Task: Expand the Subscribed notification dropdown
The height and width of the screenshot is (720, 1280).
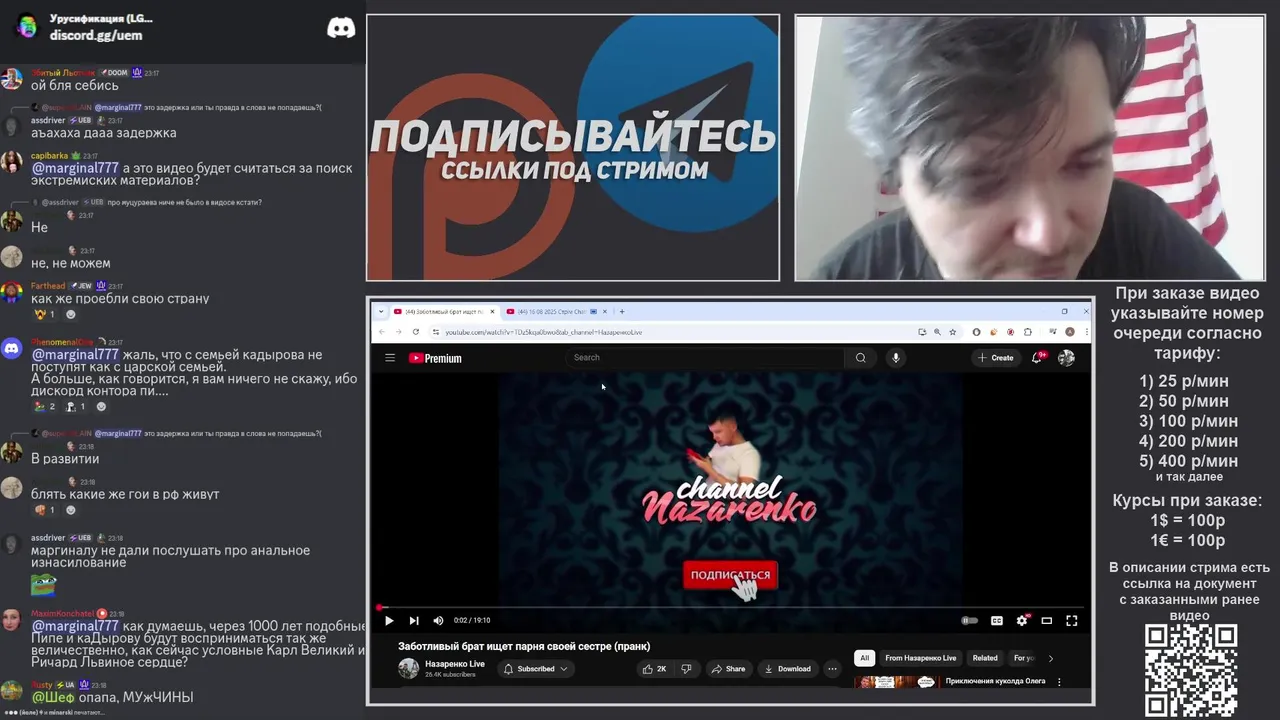Action: tap(536, 669)
